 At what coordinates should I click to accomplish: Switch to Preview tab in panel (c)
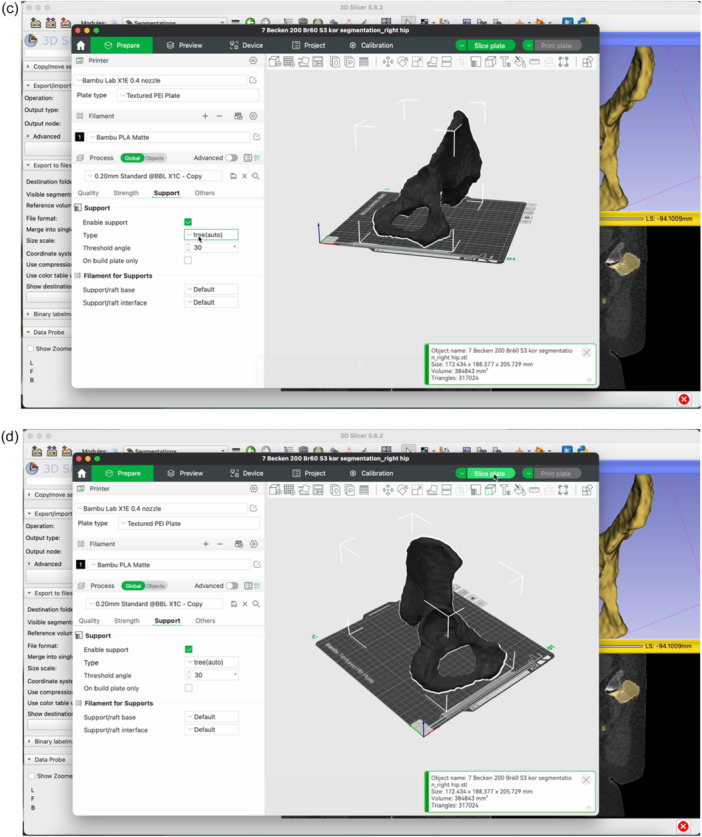click(185, 45)
